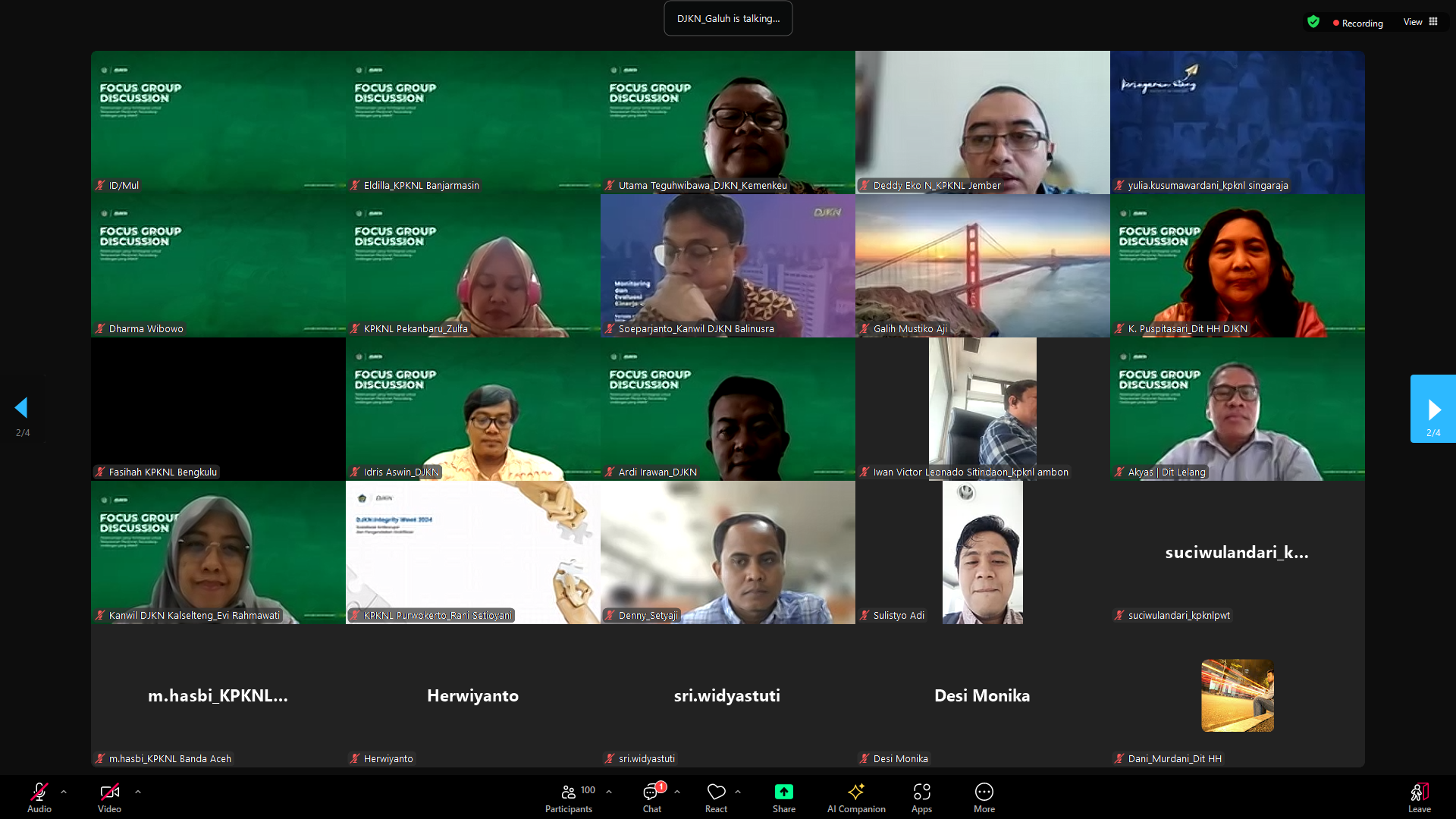Toggle microphone with the Audio button
Image resolution: width=1456 pixels, height=819 pixels.
(x=39, y=792)
